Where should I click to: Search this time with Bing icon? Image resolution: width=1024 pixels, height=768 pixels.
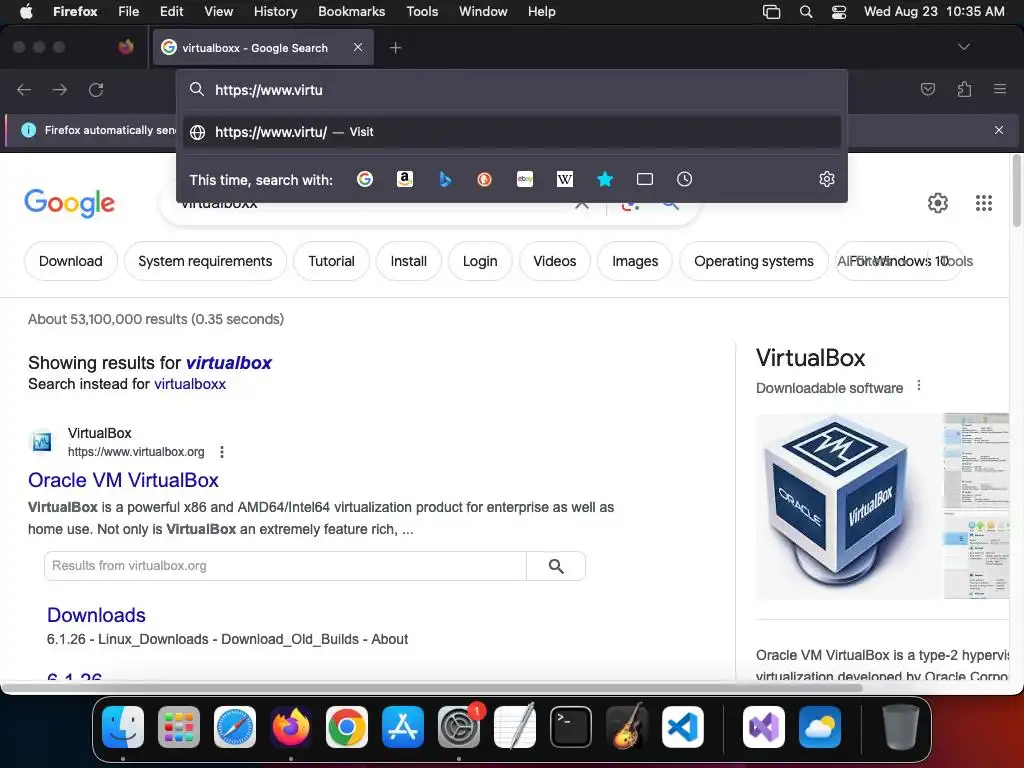click(x=445, y=179)
